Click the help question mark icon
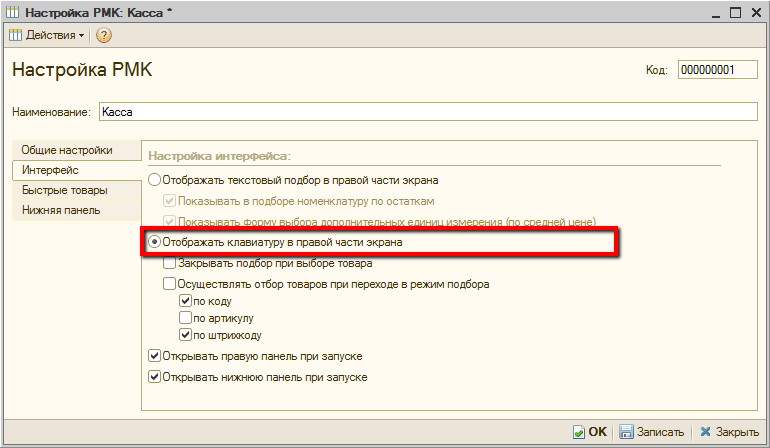The height and width of the screenshot is (448, 770). pos(104,35)
